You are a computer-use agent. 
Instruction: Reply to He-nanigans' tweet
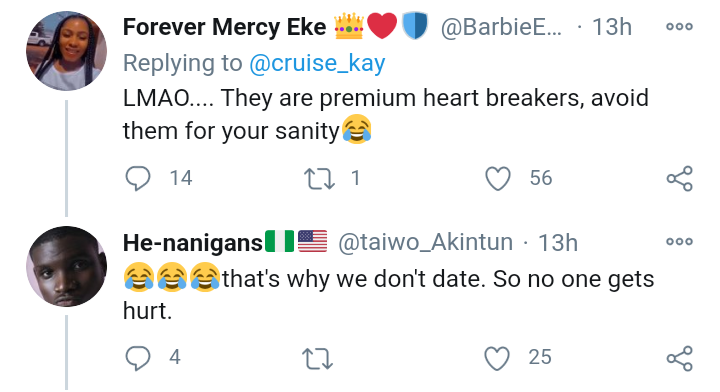click(x=138, y=358)
